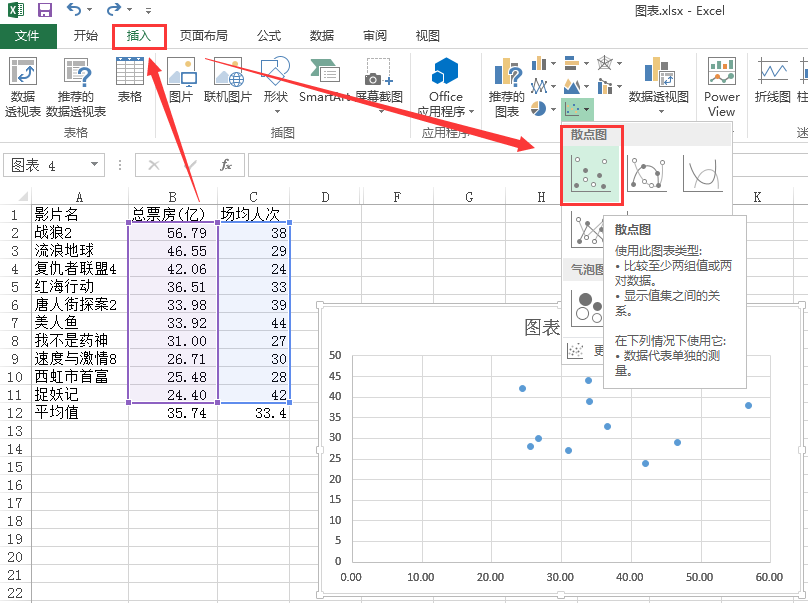Open more scatter charts option
The height and width of the screenshot is (603, 808).
(x=584, y=351)
